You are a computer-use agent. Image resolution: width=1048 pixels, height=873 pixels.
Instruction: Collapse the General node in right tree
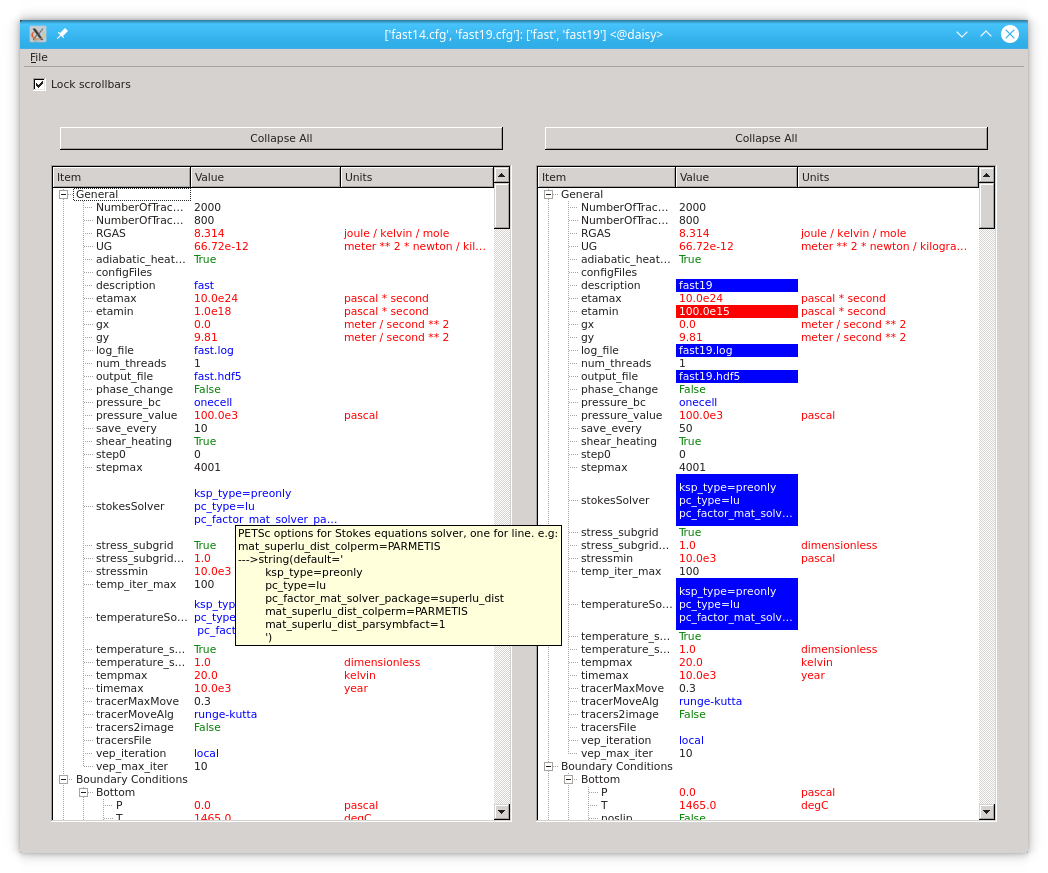coord(549,195)
